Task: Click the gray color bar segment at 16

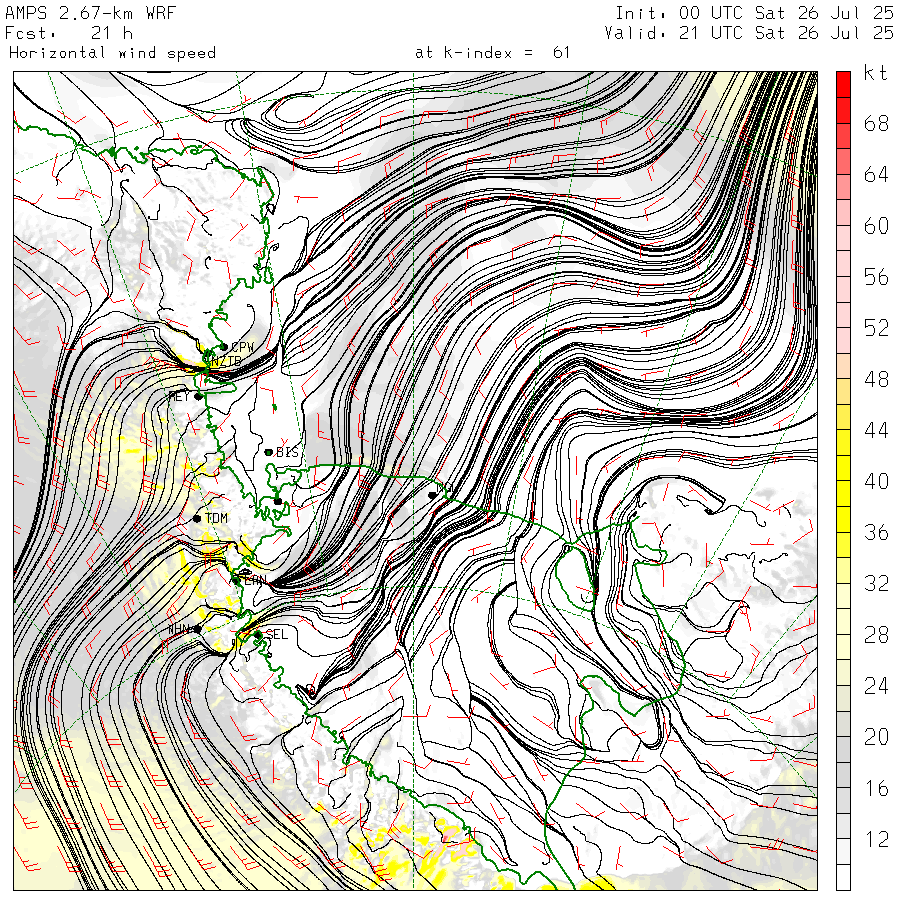Action: pos(843,775)
